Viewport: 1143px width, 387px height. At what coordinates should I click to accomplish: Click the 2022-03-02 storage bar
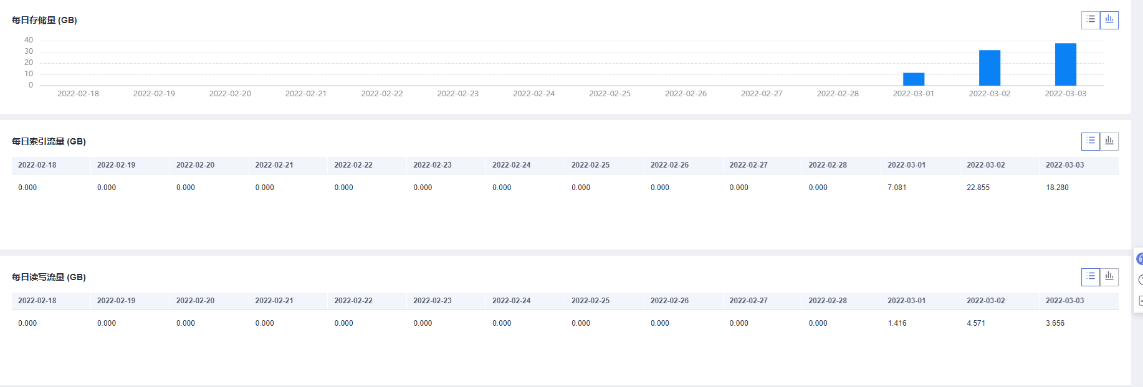pyautogui.click(x=989, y=68)
